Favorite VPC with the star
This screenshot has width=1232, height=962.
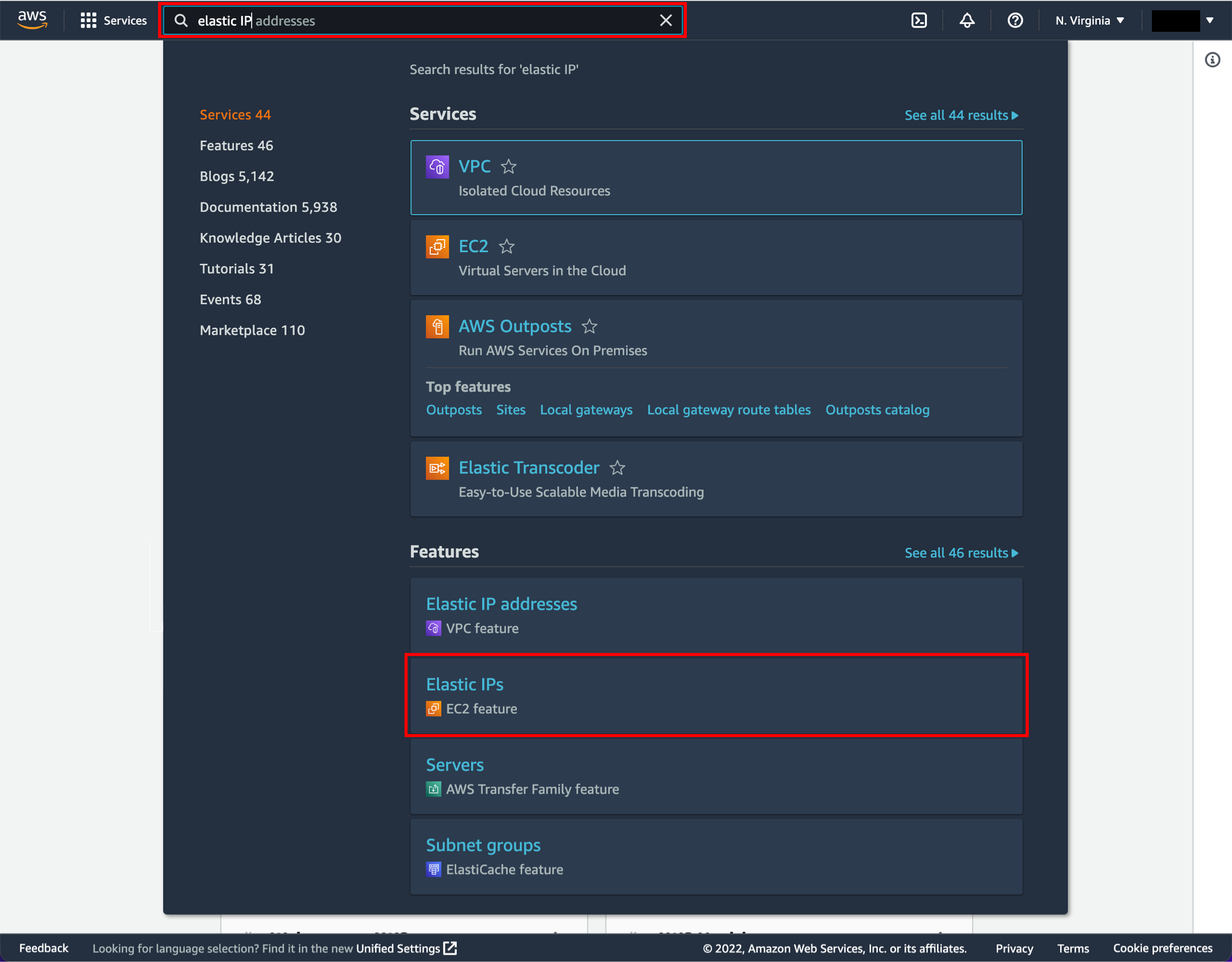point(508,166)
